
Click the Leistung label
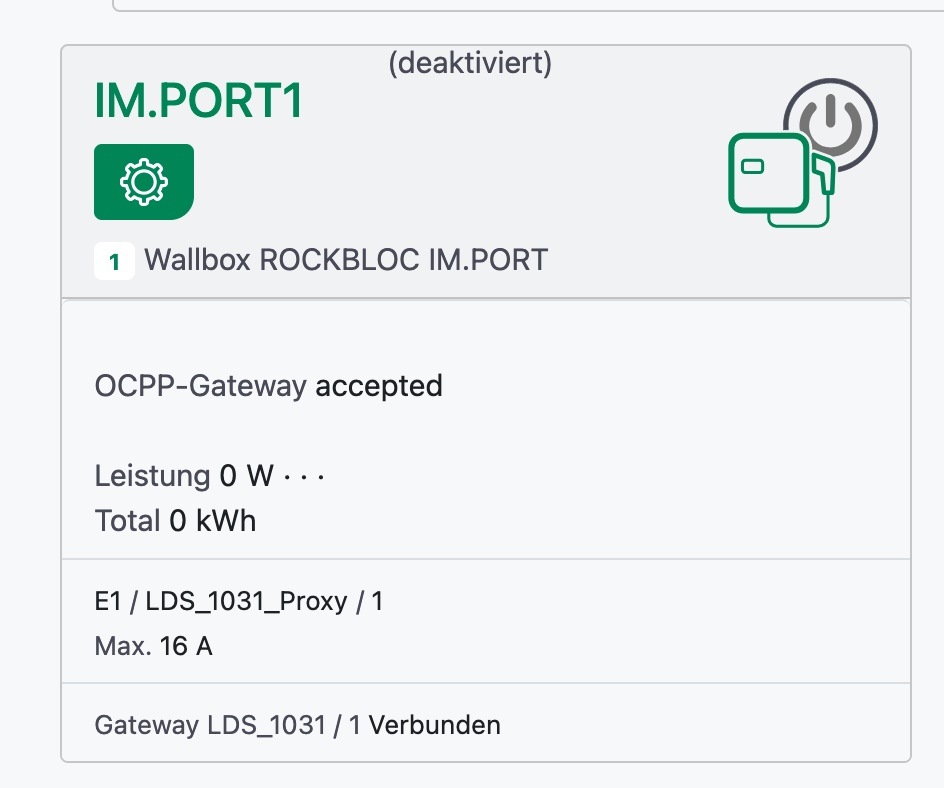tap(152, 476)
